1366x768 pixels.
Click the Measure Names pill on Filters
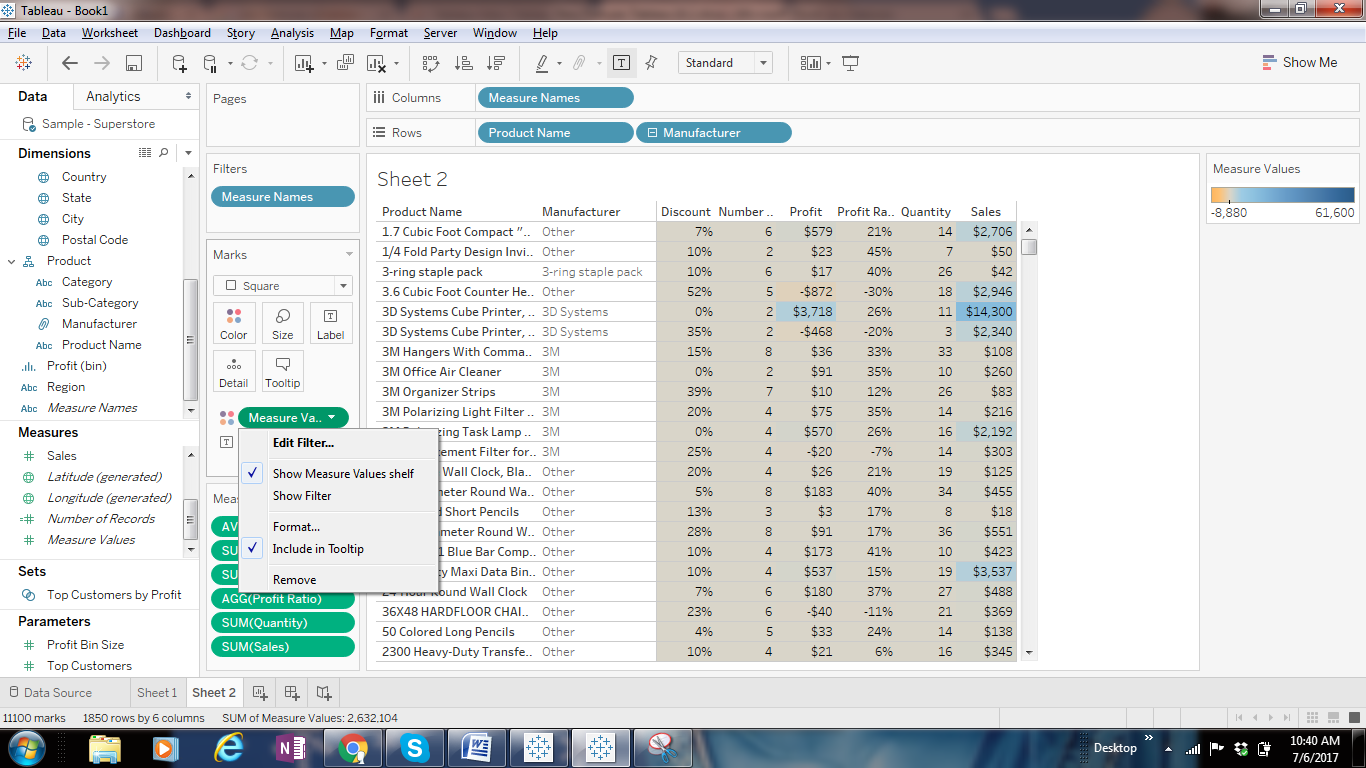point(283,197)
